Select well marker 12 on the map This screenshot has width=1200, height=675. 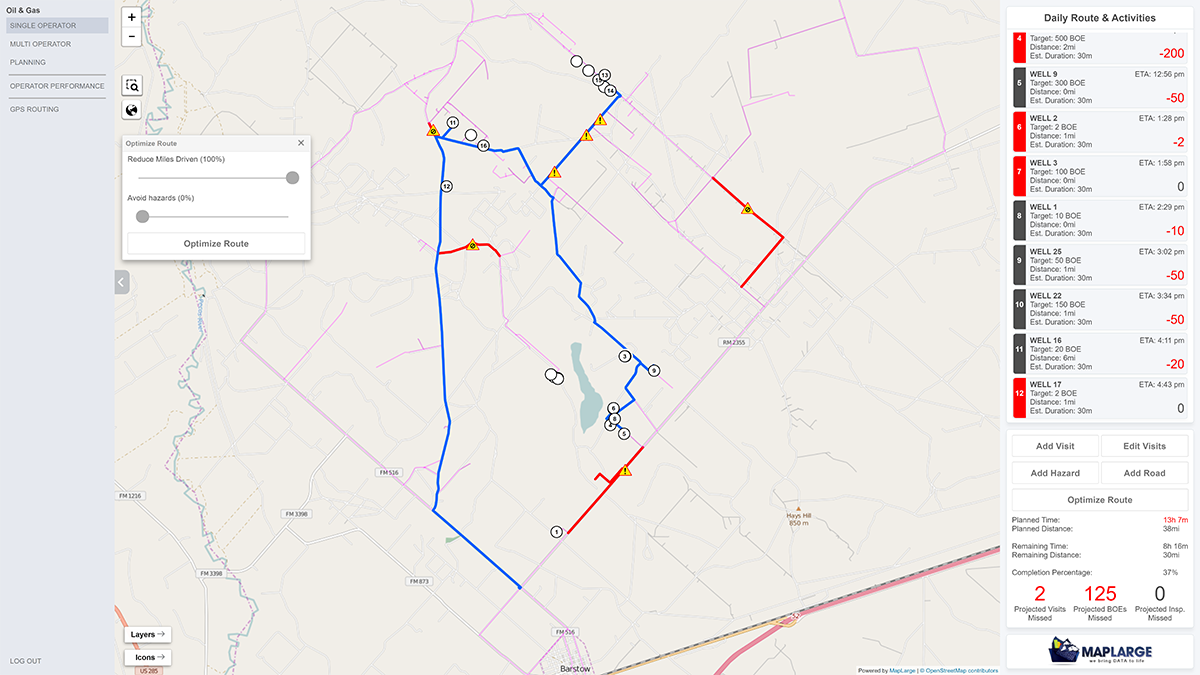[447, 186]
